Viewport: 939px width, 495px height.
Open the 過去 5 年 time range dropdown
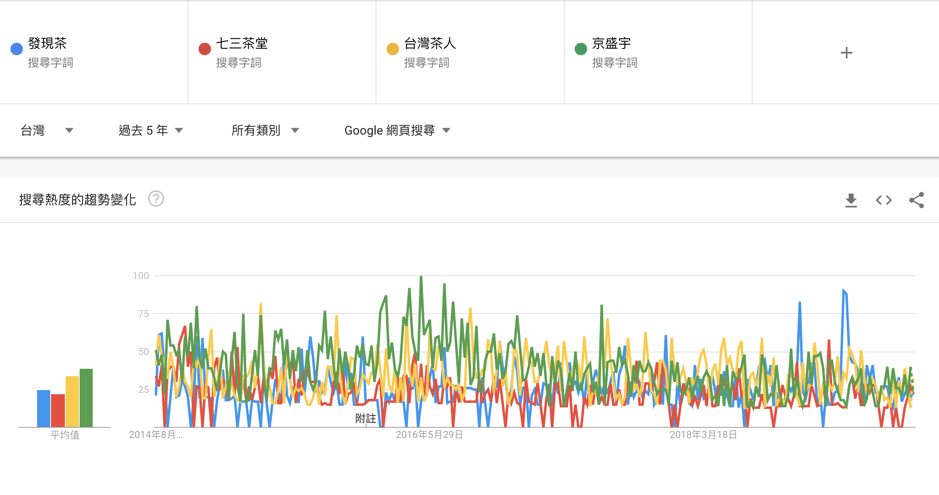pyautogui.click(x=150, y=130)
